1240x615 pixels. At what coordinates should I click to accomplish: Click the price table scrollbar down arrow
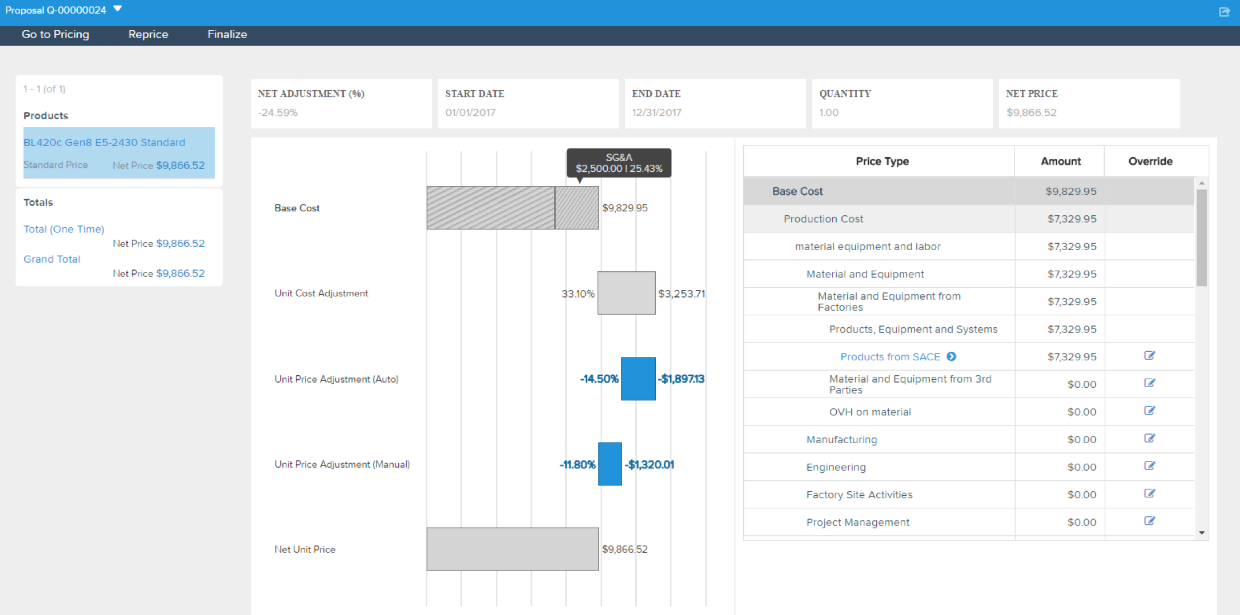tap(1202, 533)
